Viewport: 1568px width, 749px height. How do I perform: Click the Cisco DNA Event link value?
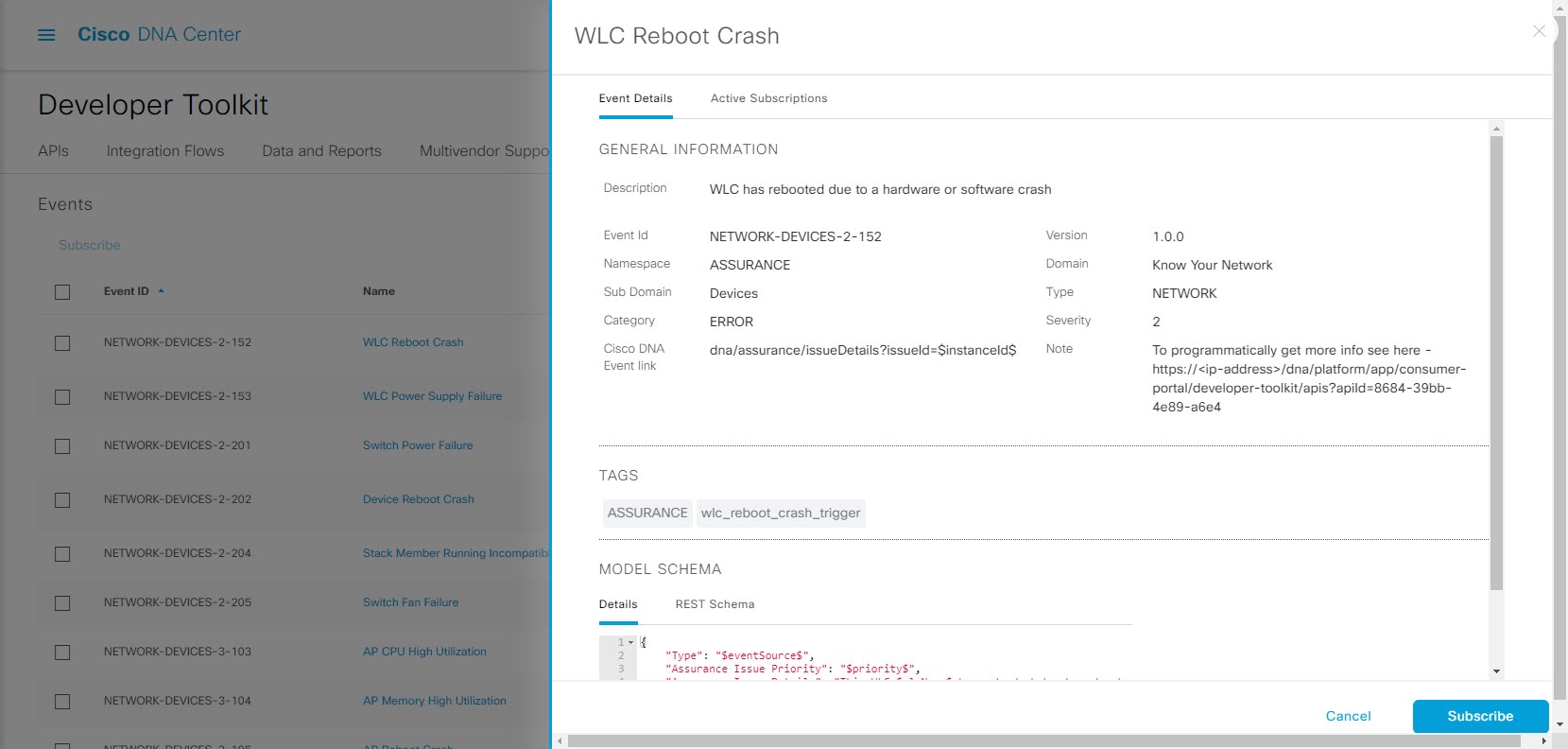(863, 350)
